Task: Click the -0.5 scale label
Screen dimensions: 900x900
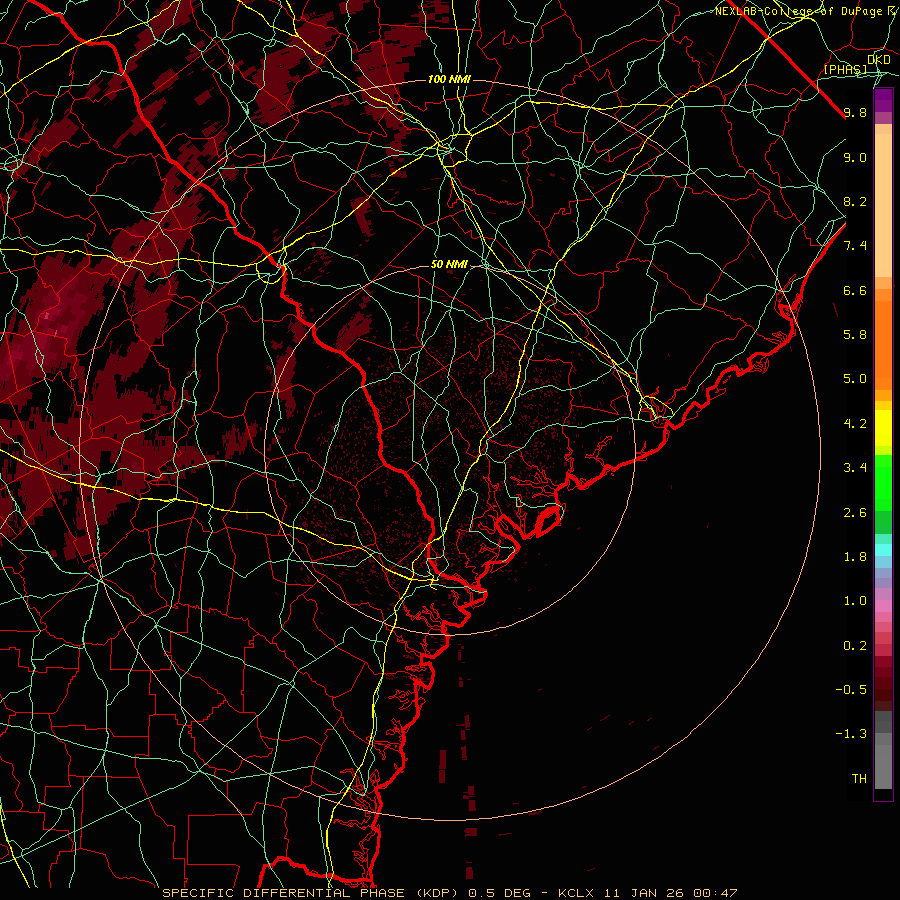Action: pyautogui.click(x=851, y=690)
